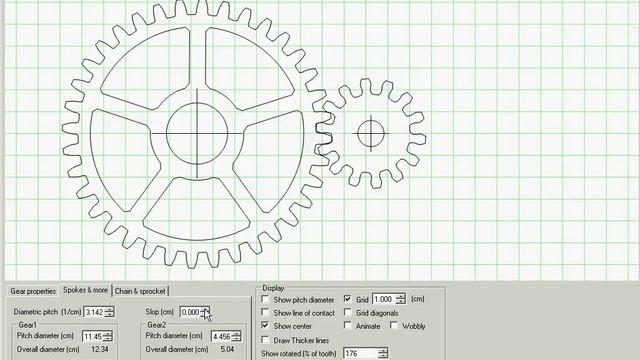Click the Show rotated (% of tooth) label
The height and width of the screenshot is (360, 640).
pyautogui.click(x=299, y=353)
